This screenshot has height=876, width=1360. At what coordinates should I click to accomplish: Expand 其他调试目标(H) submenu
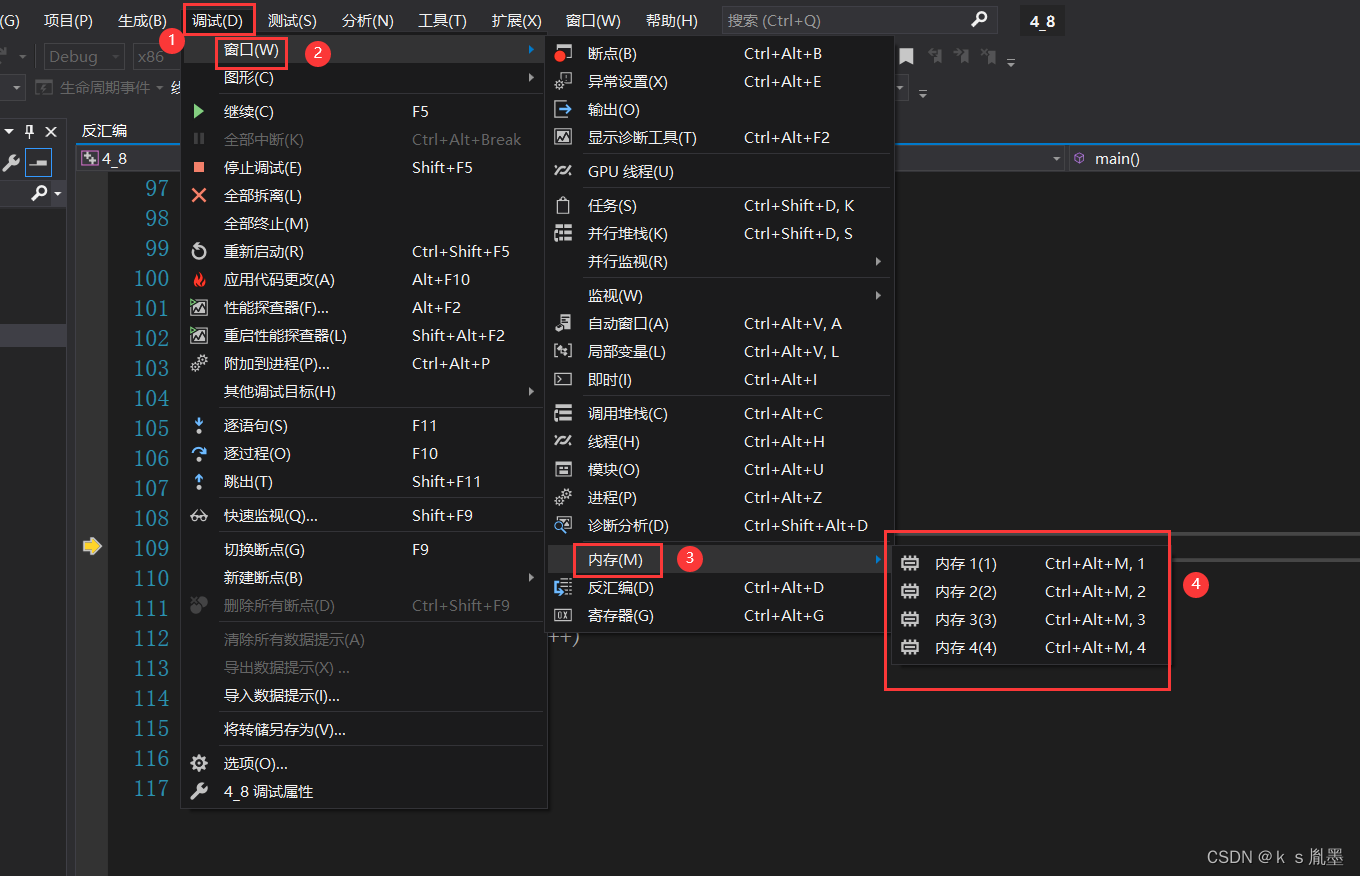(363, 392)
